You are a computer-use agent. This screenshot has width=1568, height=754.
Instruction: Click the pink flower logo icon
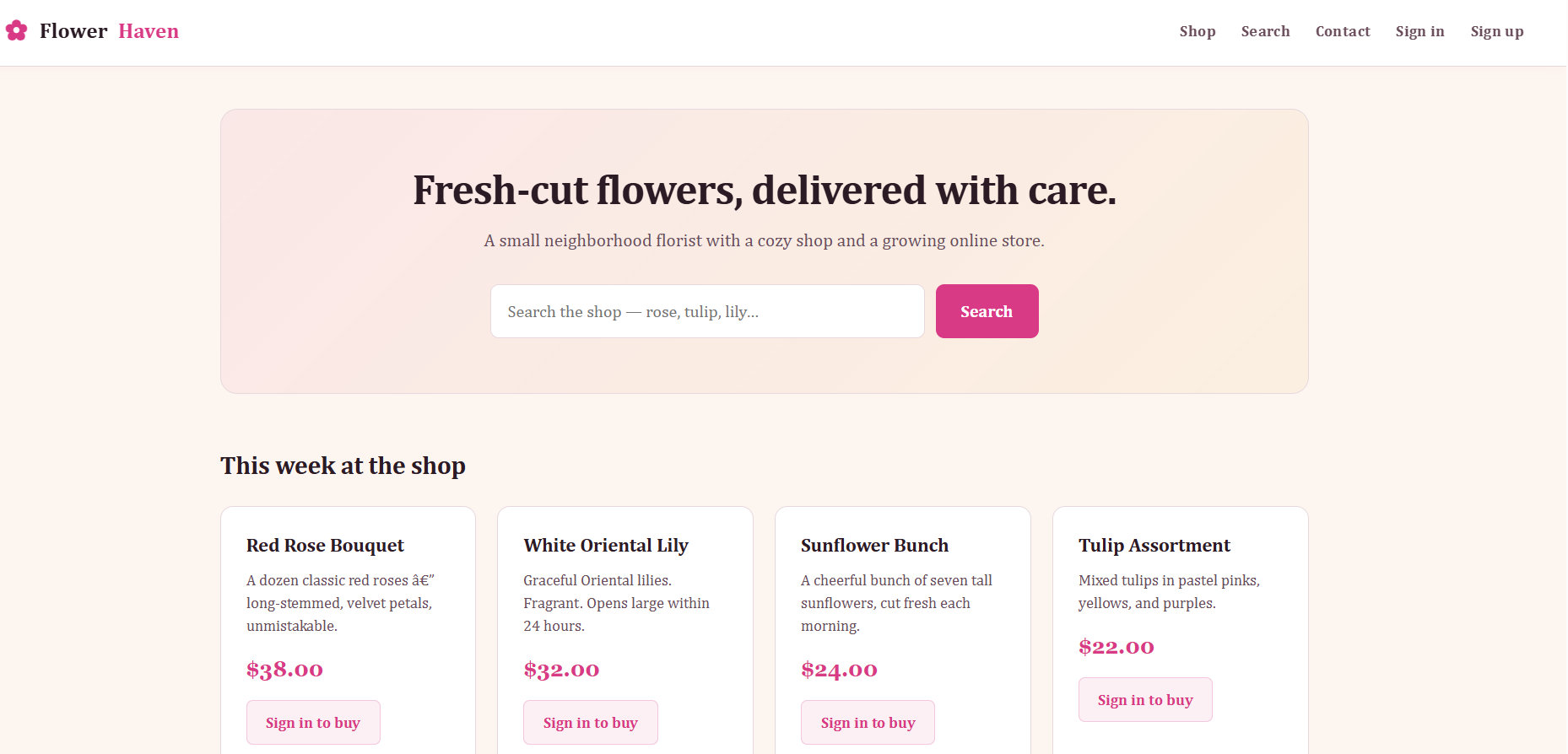click(16, 31)
